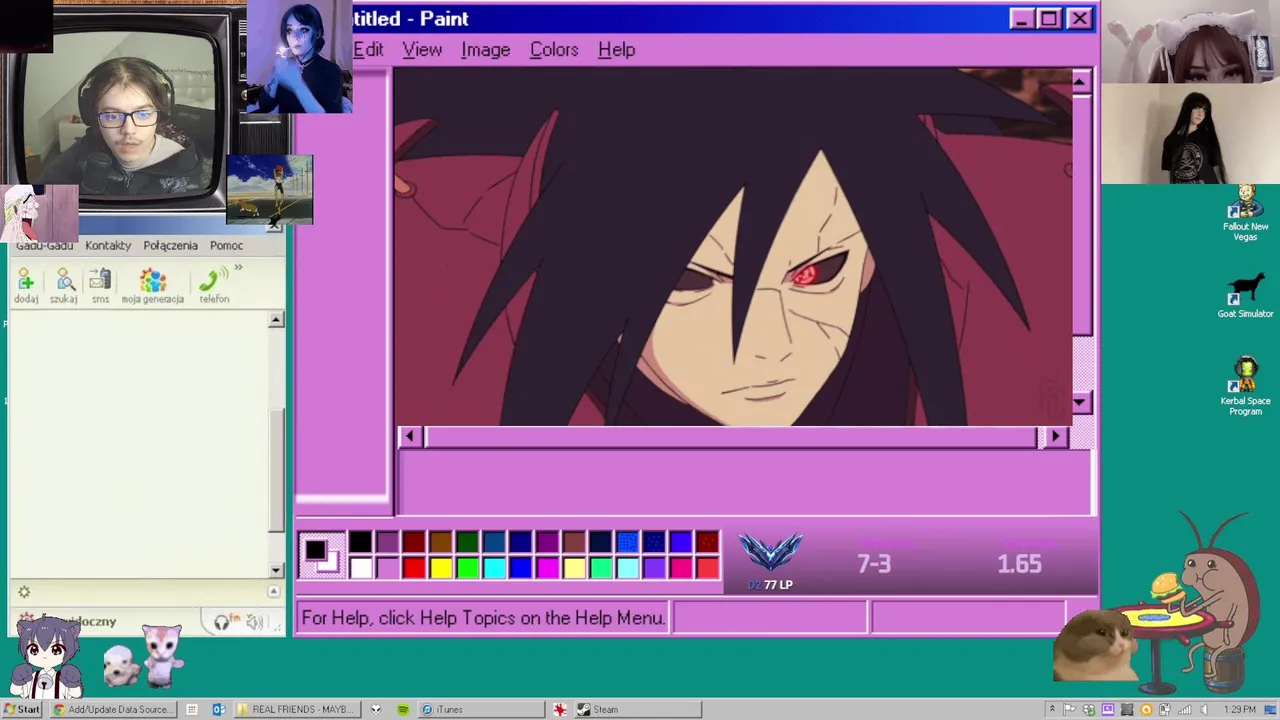Open Goat Simulator desktop shortcut
Image resolution: width=1280 pixels, height=720 pixels.
pos(1245,297)
